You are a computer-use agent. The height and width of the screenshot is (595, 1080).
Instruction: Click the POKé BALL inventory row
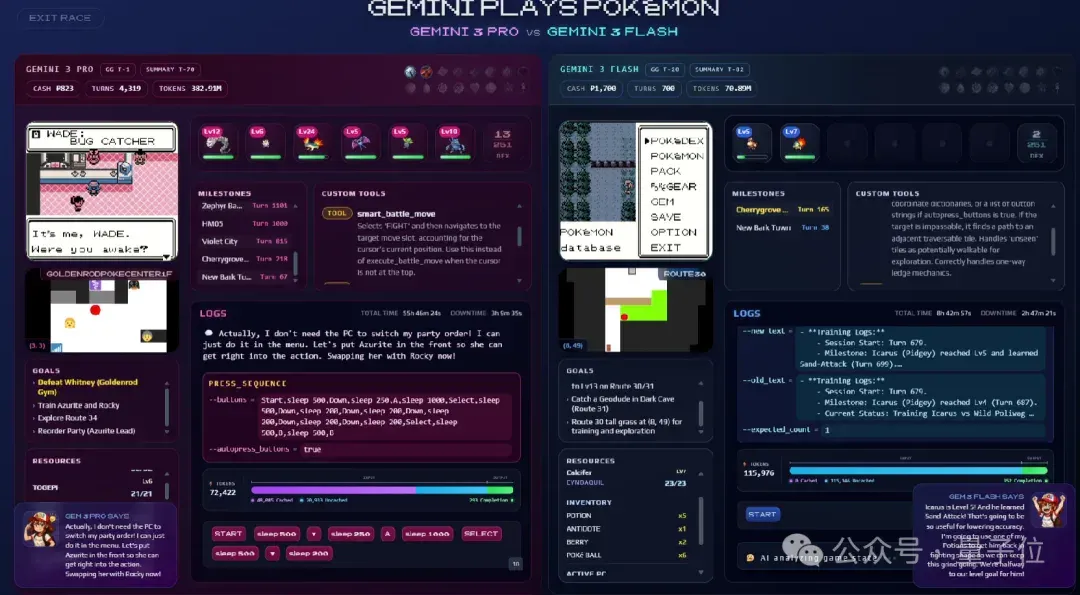coord(626,555)
